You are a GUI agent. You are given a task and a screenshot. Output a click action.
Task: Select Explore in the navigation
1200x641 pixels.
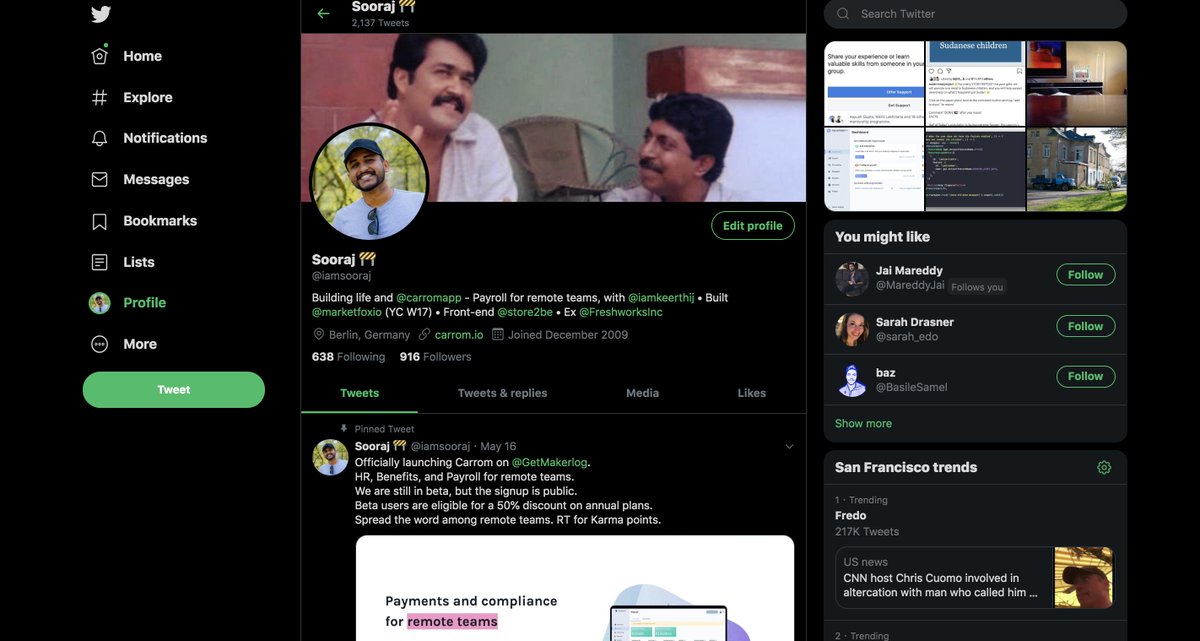point(148,97)
